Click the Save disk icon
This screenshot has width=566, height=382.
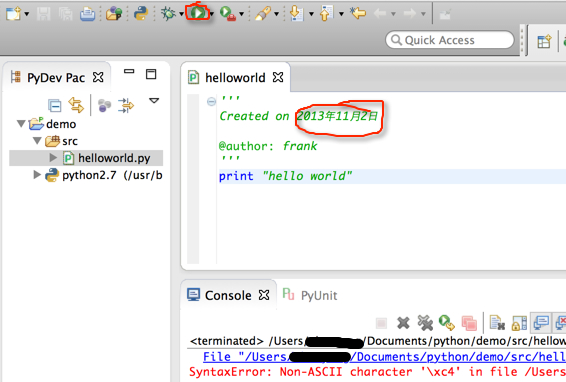[x=43, y=14]
